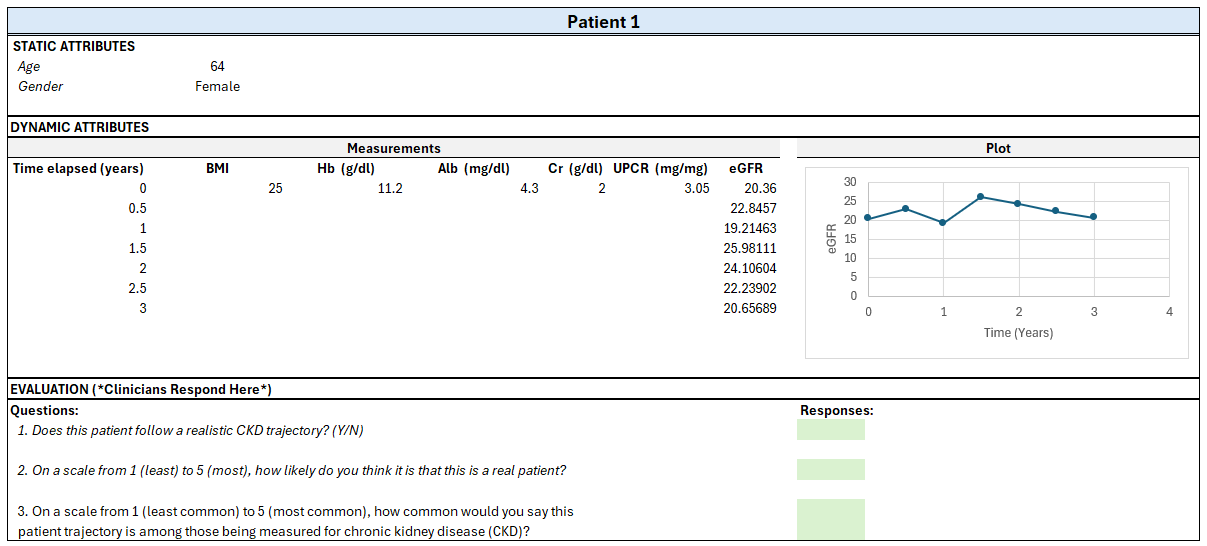Click the Alb value 4.3 cell
Screen dimensions: 1207x546
529,188
